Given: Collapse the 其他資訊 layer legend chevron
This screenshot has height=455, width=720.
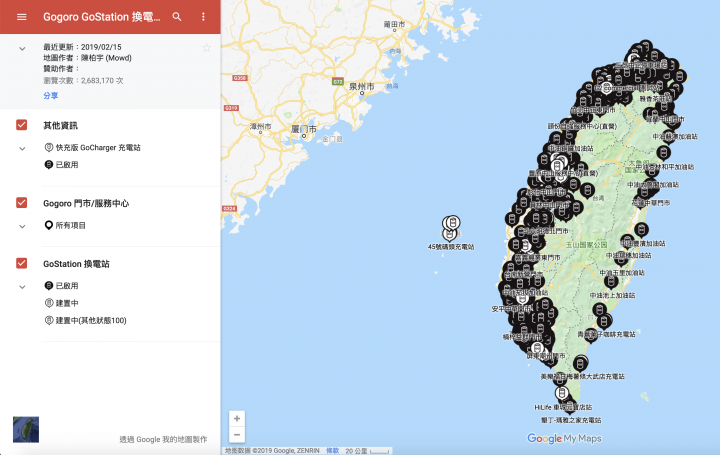Looking at the screenshot, I should (22, 148).
